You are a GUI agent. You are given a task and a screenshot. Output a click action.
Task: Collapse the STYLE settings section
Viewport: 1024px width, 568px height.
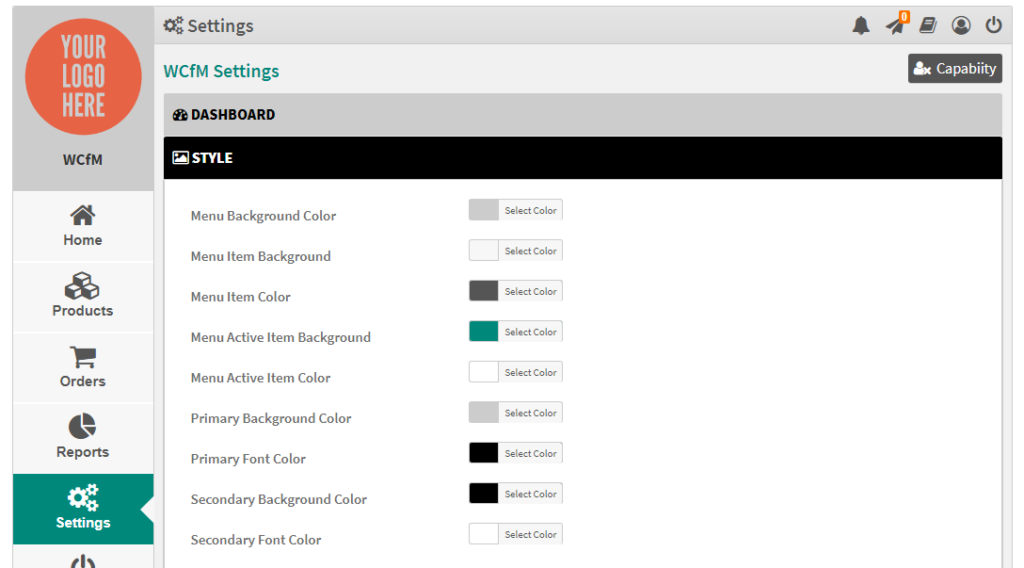coord(583,158)
